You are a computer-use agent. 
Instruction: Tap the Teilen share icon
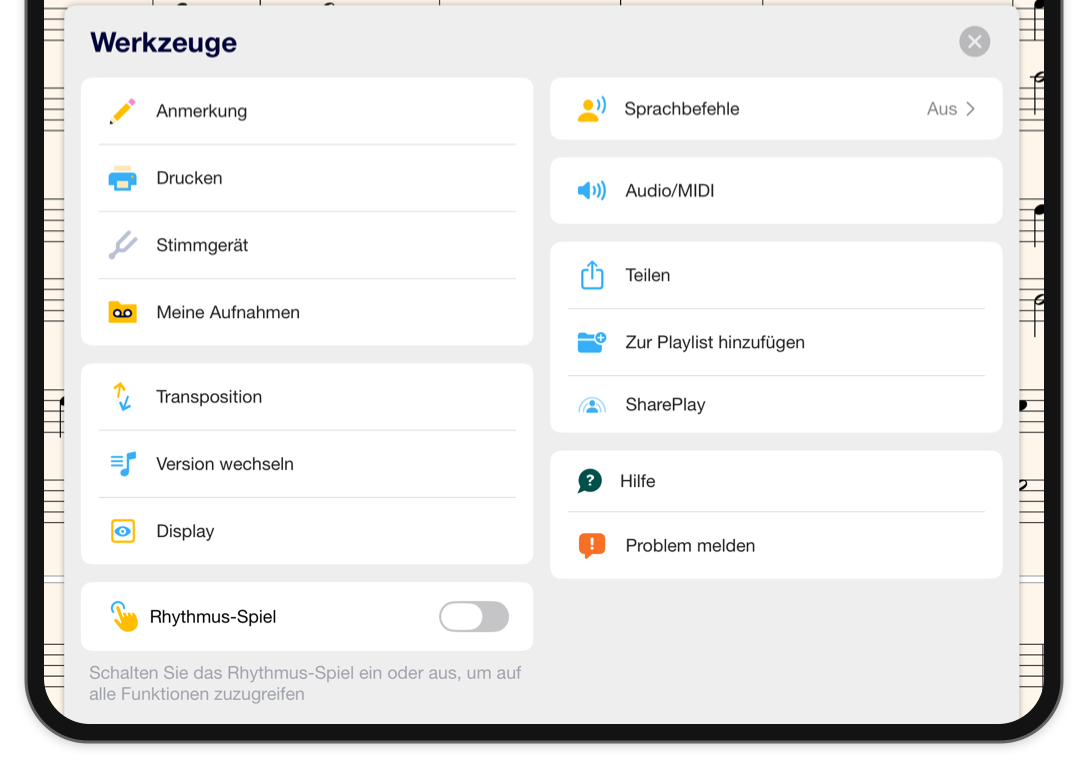(x=592, y=275)
